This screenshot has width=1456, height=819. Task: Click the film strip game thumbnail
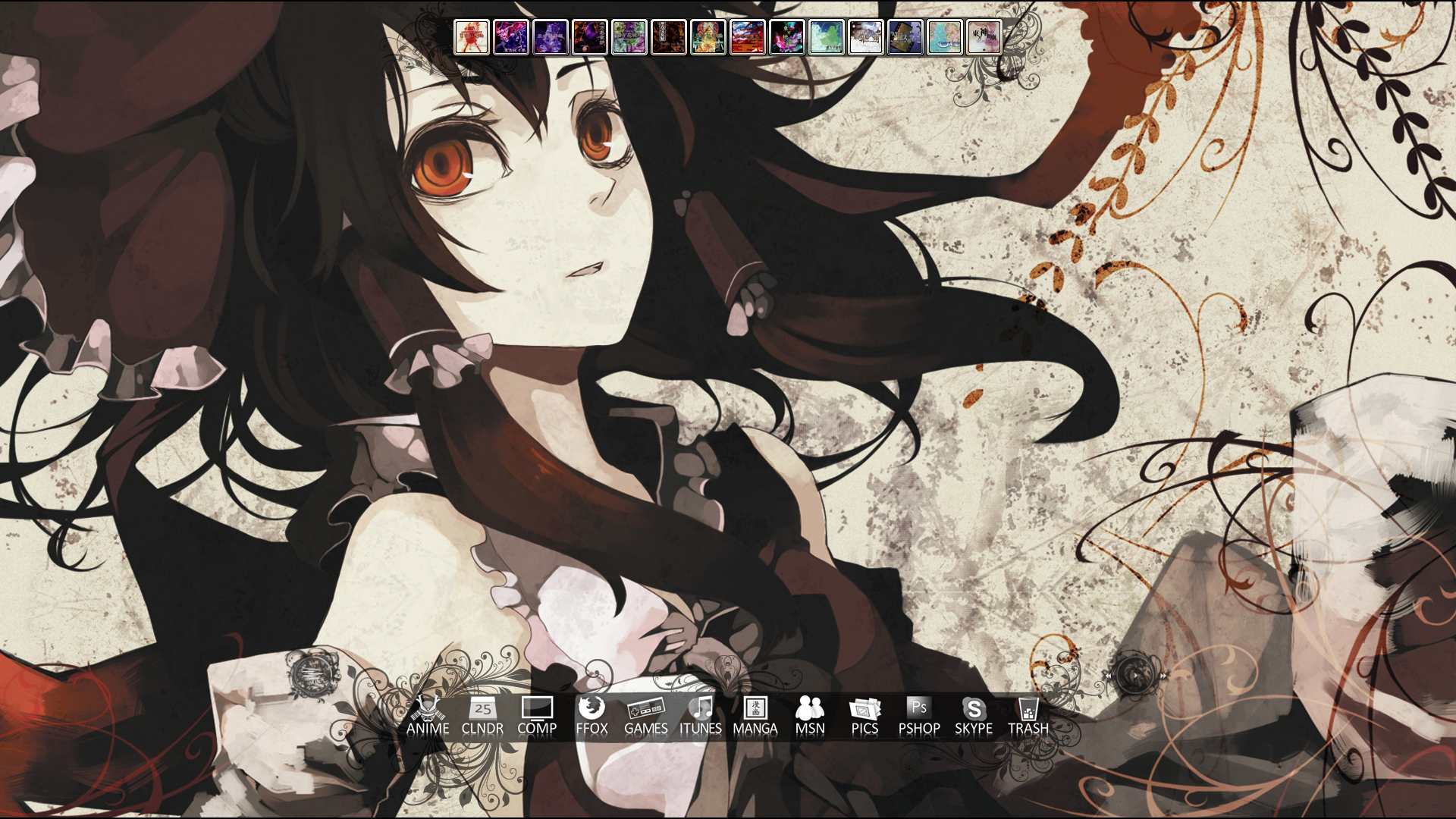(x=905, y=37)
